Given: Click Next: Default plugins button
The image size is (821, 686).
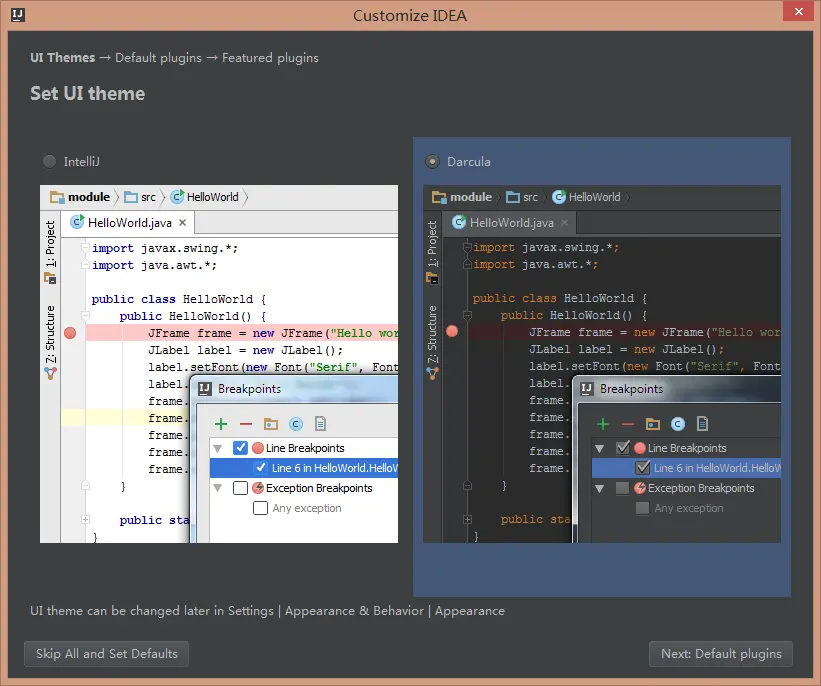Looking at the screenshot, I should tap(720, 654).
